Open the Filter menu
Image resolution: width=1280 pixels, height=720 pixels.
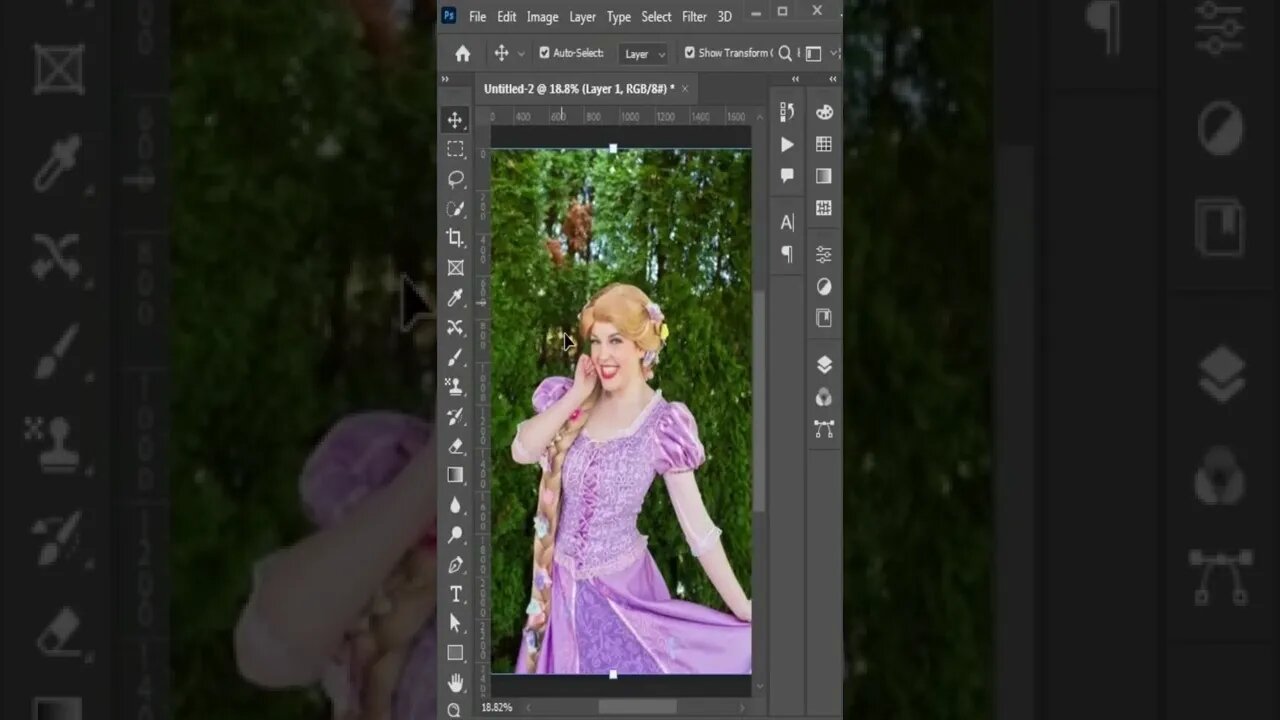pyautogui.click(x=694, y=17)
